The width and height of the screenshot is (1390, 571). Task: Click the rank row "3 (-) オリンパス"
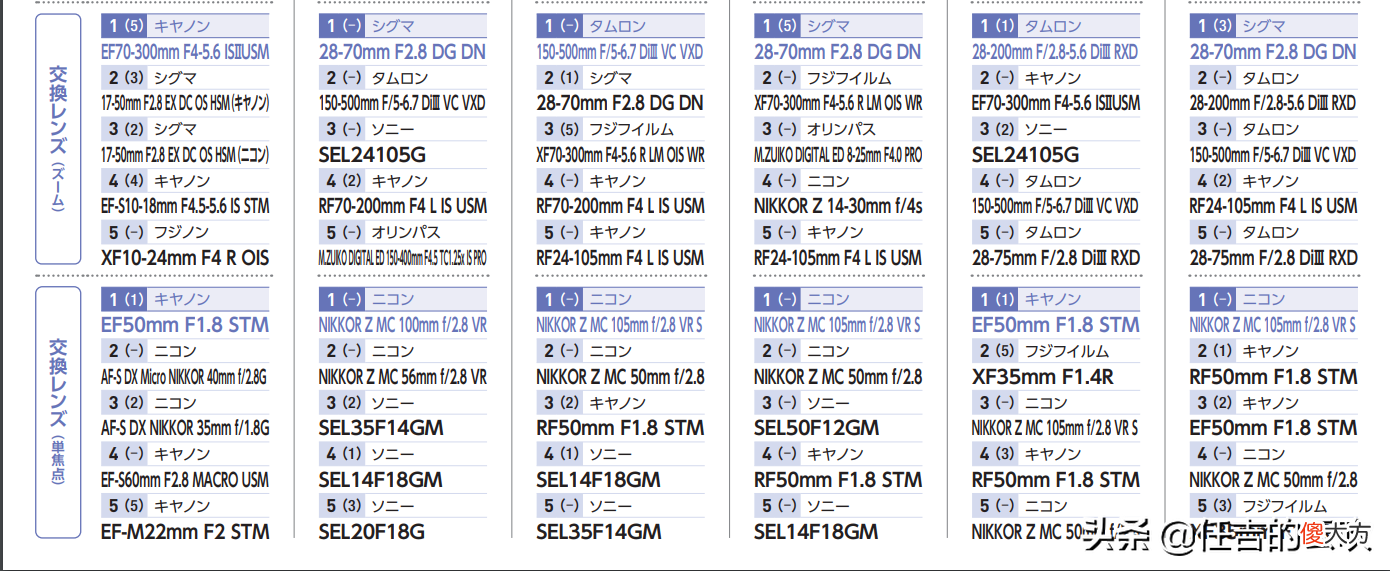(838, 129)
